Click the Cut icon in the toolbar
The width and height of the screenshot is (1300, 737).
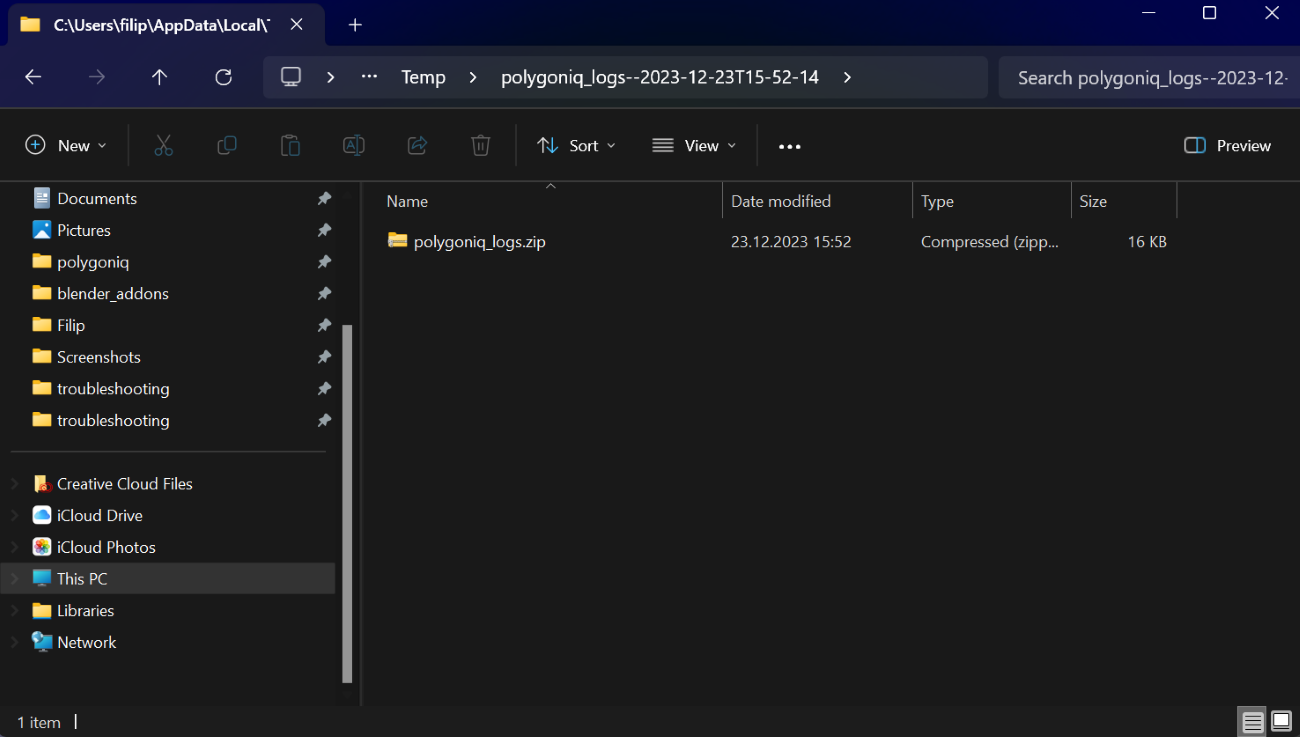[163, 145]
